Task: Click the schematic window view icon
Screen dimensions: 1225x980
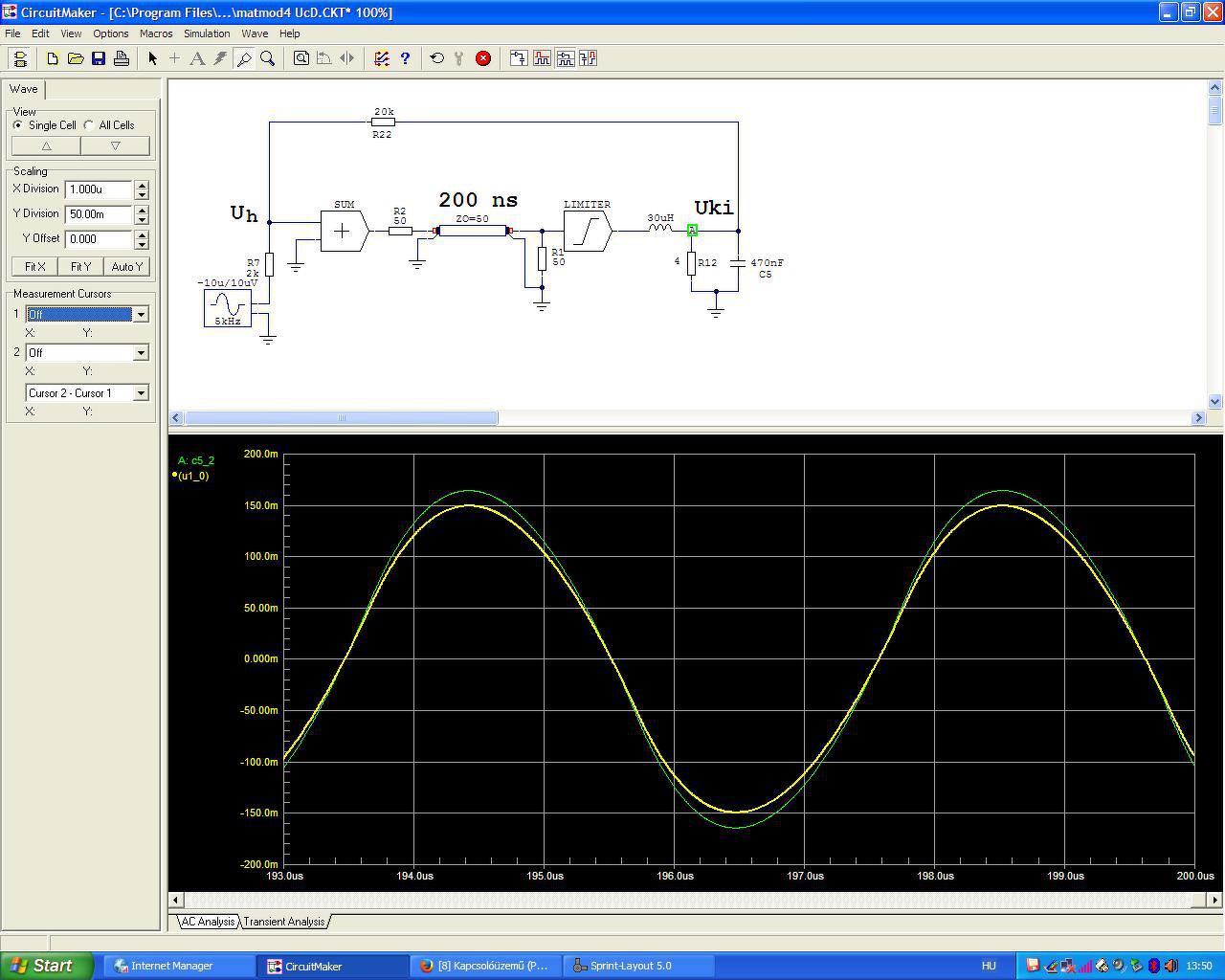Action: (x=519, y=58)
